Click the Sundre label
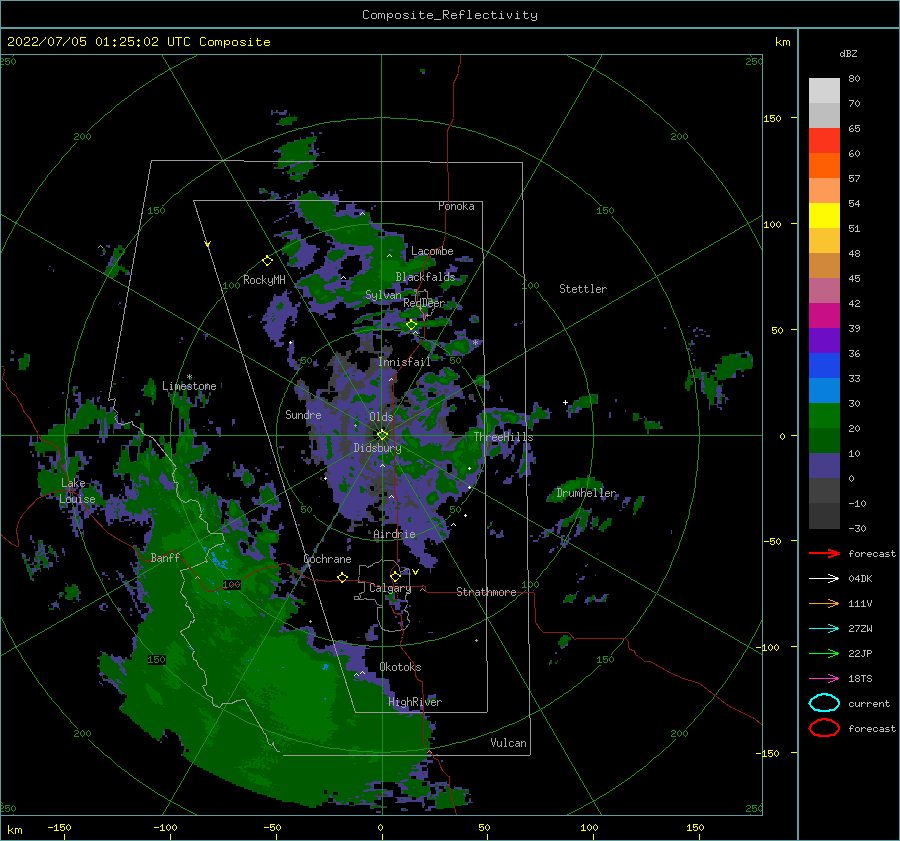 click(303, 414)
